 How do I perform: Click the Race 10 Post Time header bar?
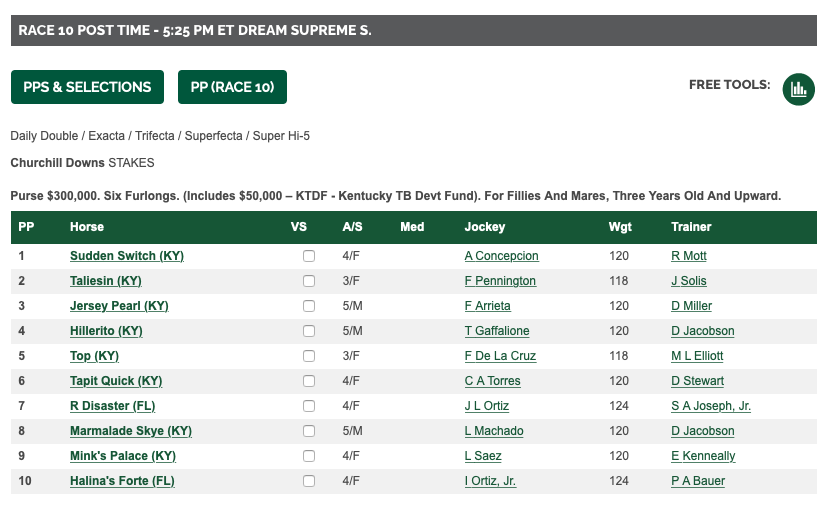413,30
